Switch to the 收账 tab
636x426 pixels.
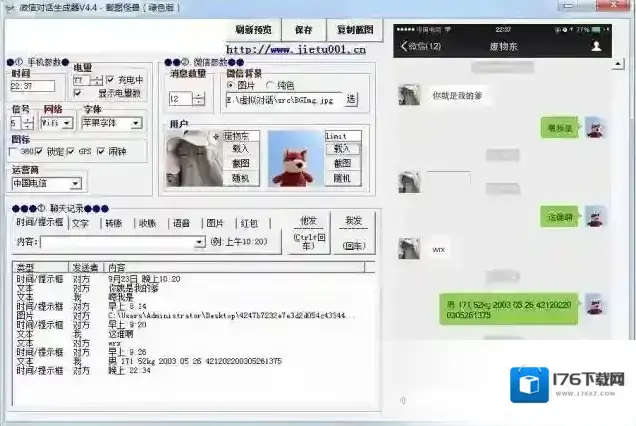[x=148, y=224]
